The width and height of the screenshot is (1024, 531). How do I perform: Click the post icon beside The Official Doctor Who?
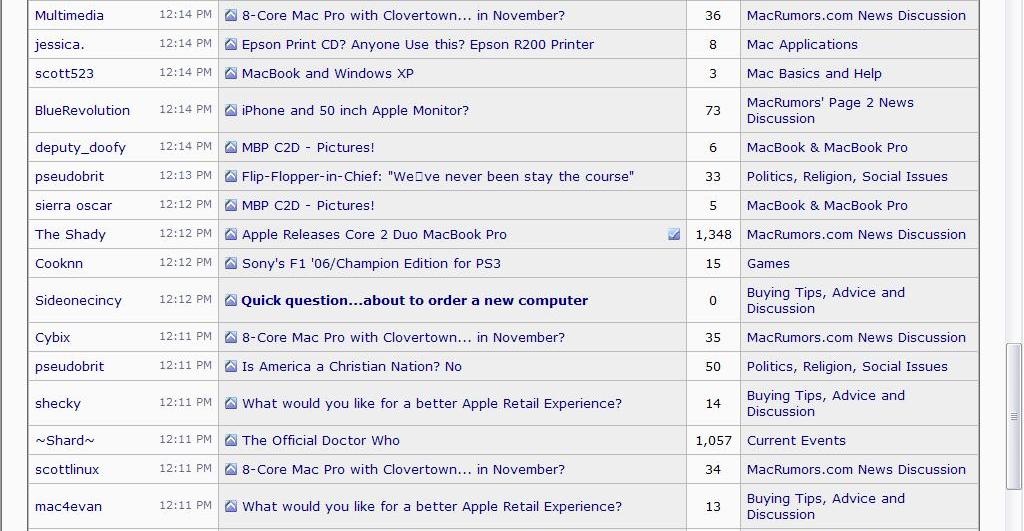(231, 440)
